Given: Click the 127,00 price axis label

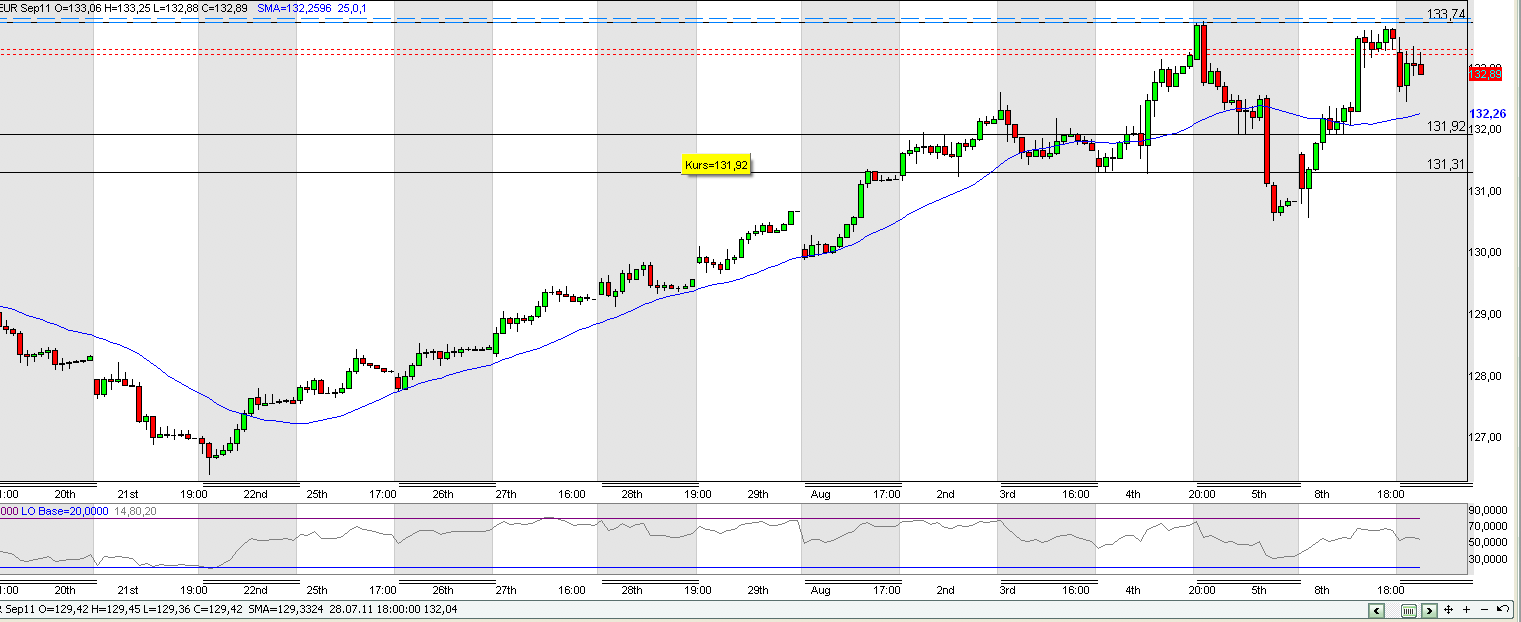Looking at the screenshot, I should [1487, 438].
